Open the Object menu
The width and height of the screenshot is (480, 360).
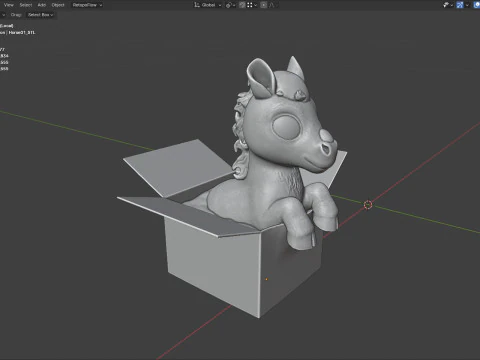pyautogui.click(x=58, y=5)
